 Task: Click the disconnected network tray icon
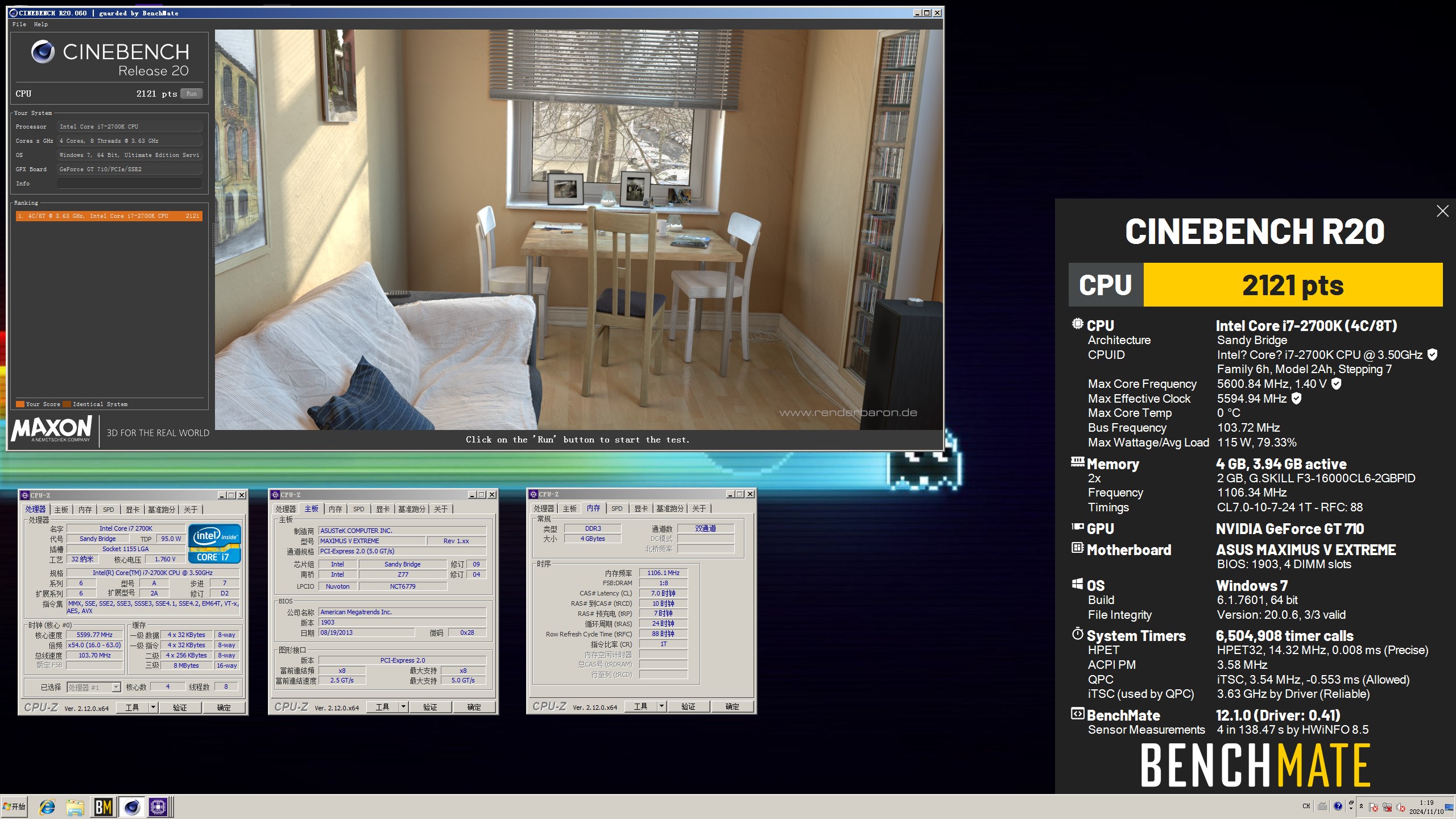pyautogui.click(x=1387, y=807)
